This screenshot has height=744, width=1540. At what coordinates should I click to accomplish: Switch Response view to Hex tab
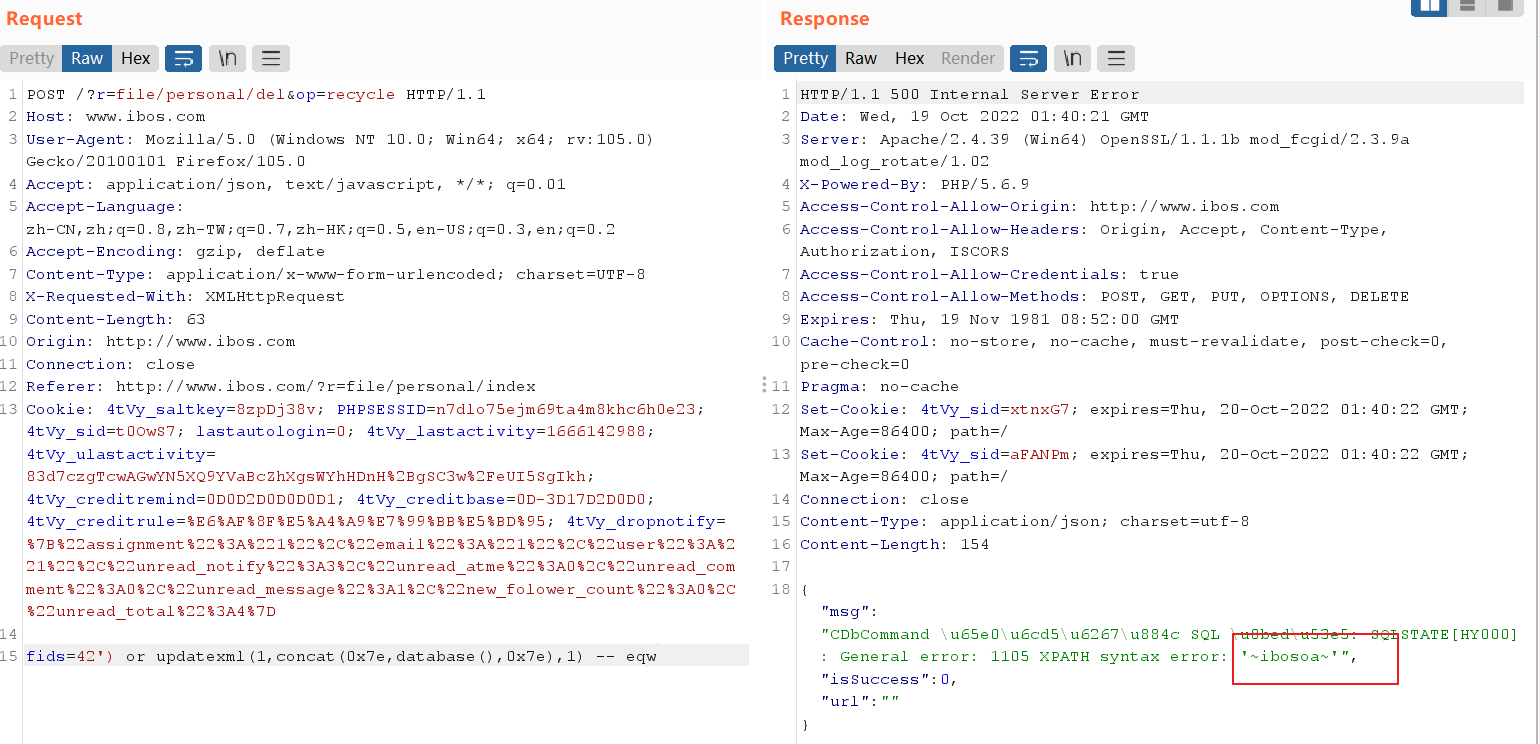point(909,58)
